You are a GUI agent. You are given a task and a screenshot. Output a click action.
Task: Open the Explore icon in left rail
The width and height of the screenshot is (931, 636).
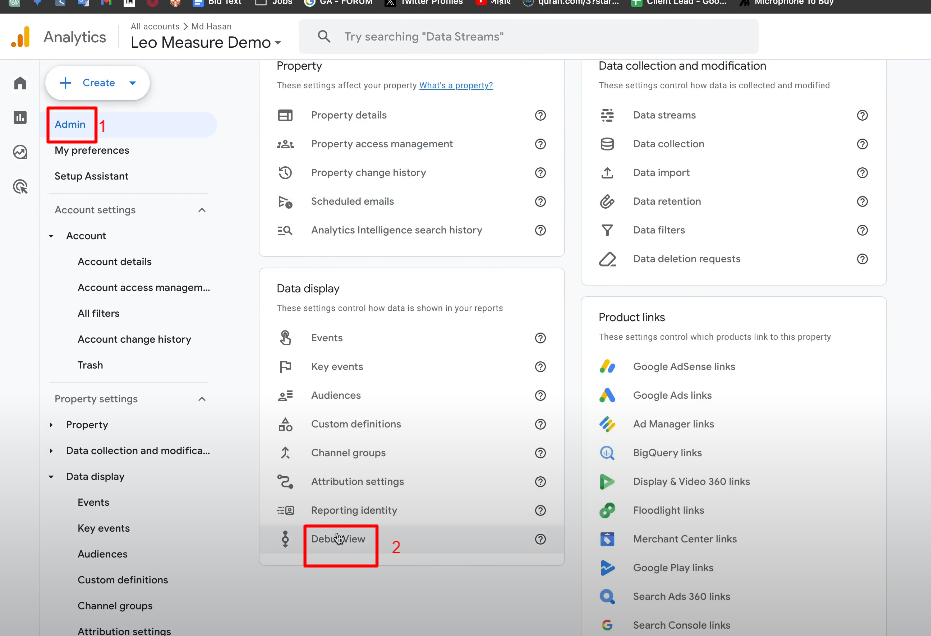(20, 152)
